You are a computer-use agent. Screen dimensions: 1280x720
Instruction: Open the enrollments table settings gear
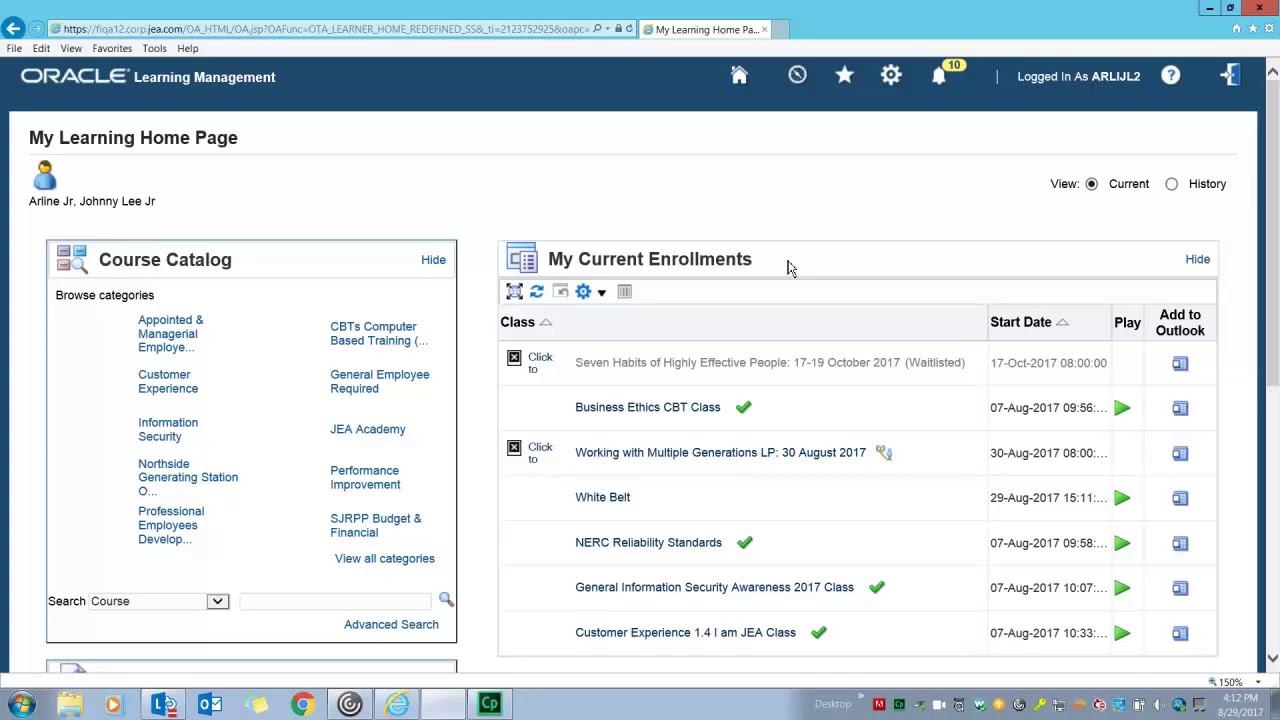pyautogui.click(x=583, y=291)
